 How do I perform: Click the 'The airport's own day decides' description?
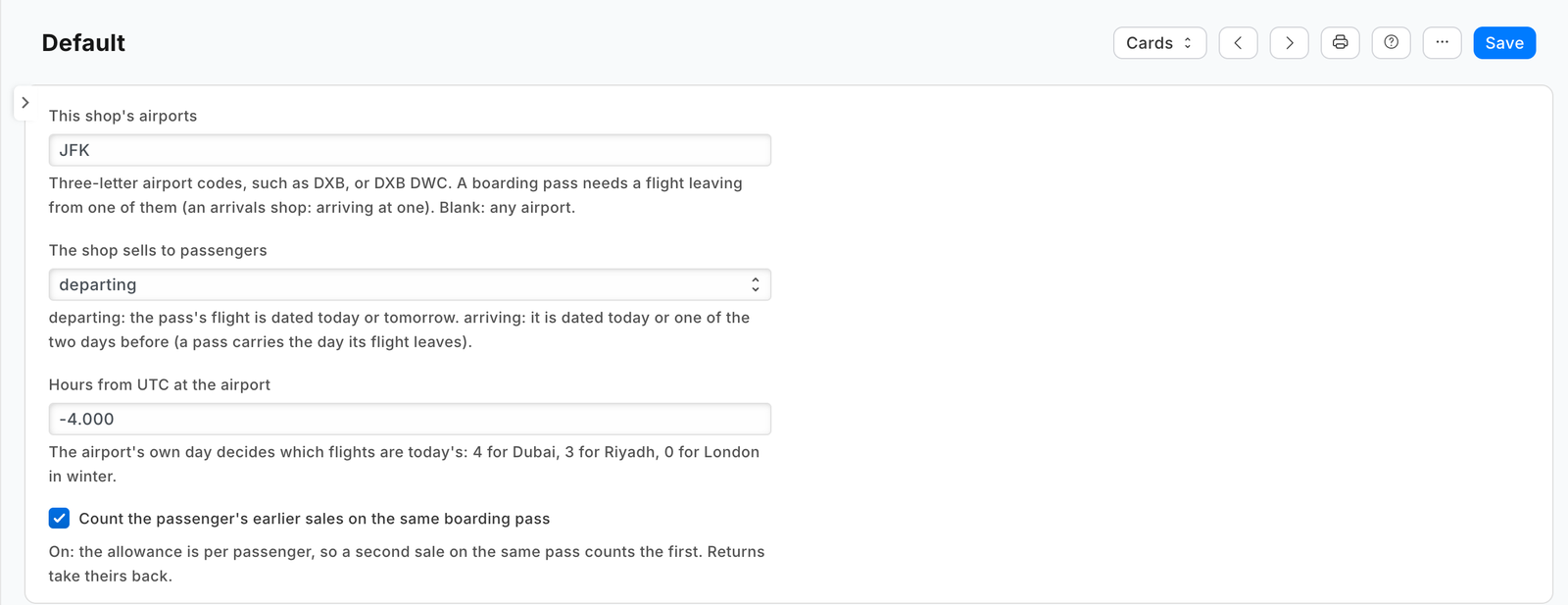(x=404, y=464)
